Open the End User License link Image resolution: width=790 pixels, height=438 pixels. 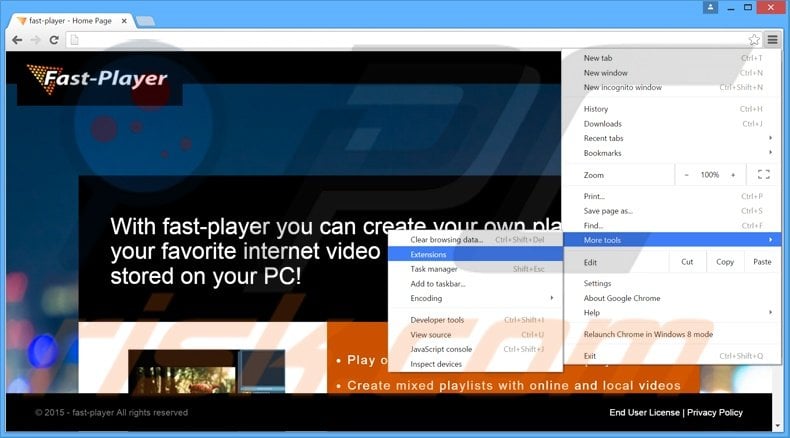644,412
